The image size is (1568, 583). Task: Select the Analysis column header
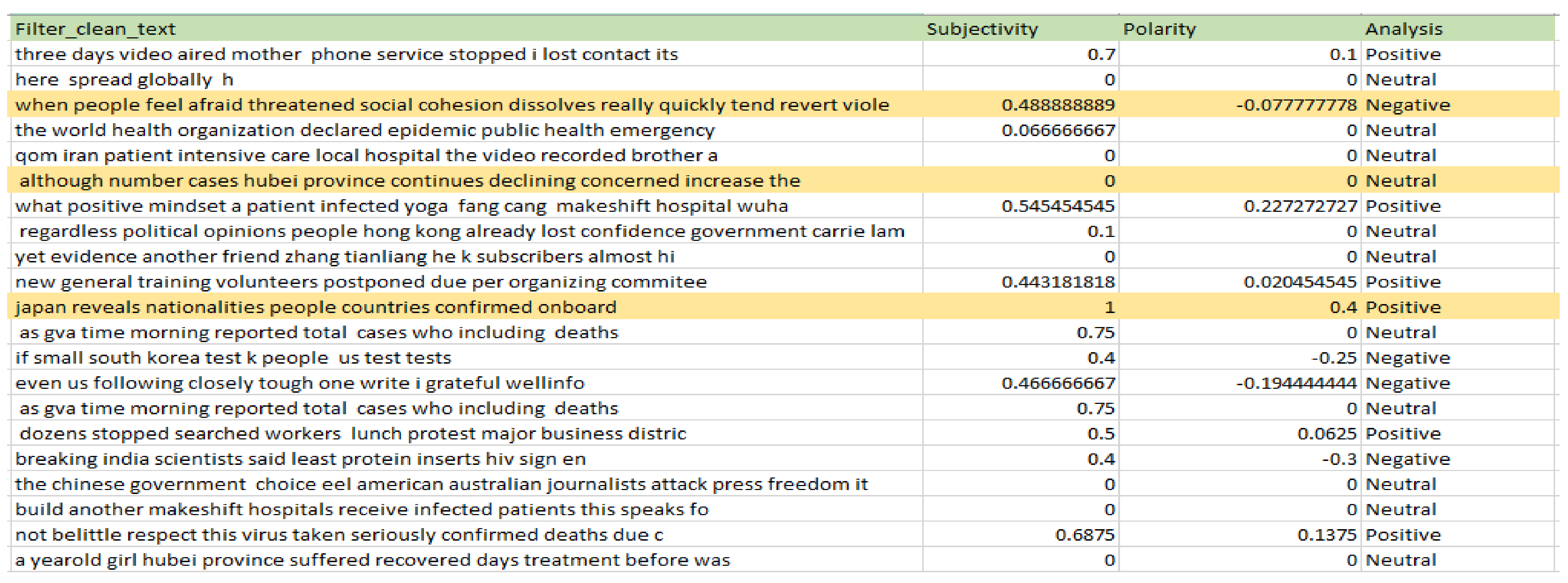pyautogui.click(x=1403, y=29)
